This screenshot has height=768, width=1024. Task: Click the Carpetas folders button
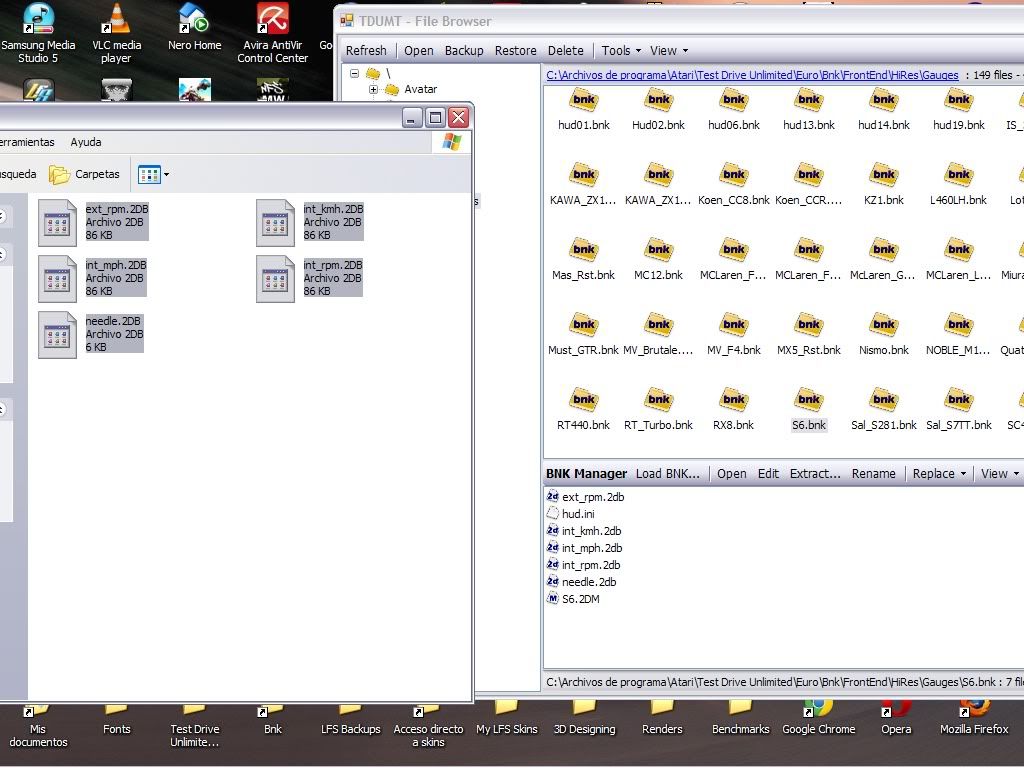pyautogui.click(x=85, y=174)
